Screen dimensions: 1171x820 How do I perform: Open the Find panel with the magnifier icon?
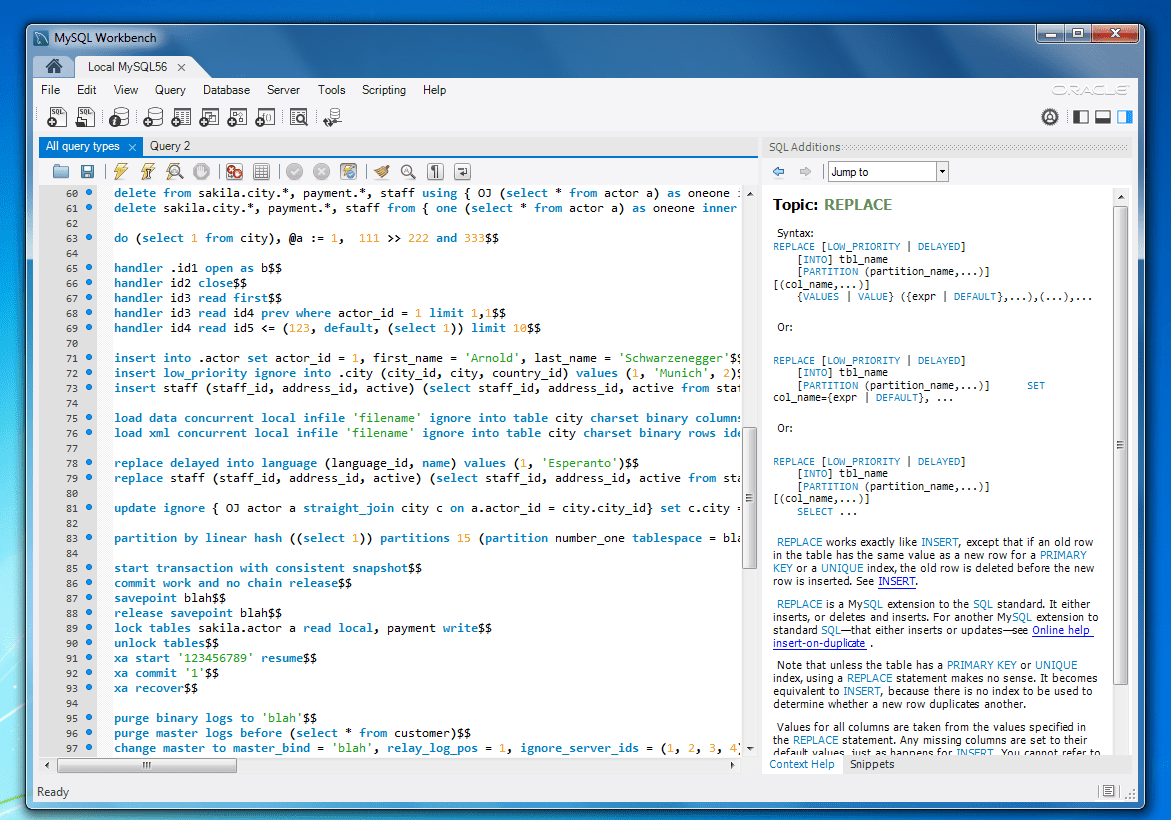[x=408, y=171]
